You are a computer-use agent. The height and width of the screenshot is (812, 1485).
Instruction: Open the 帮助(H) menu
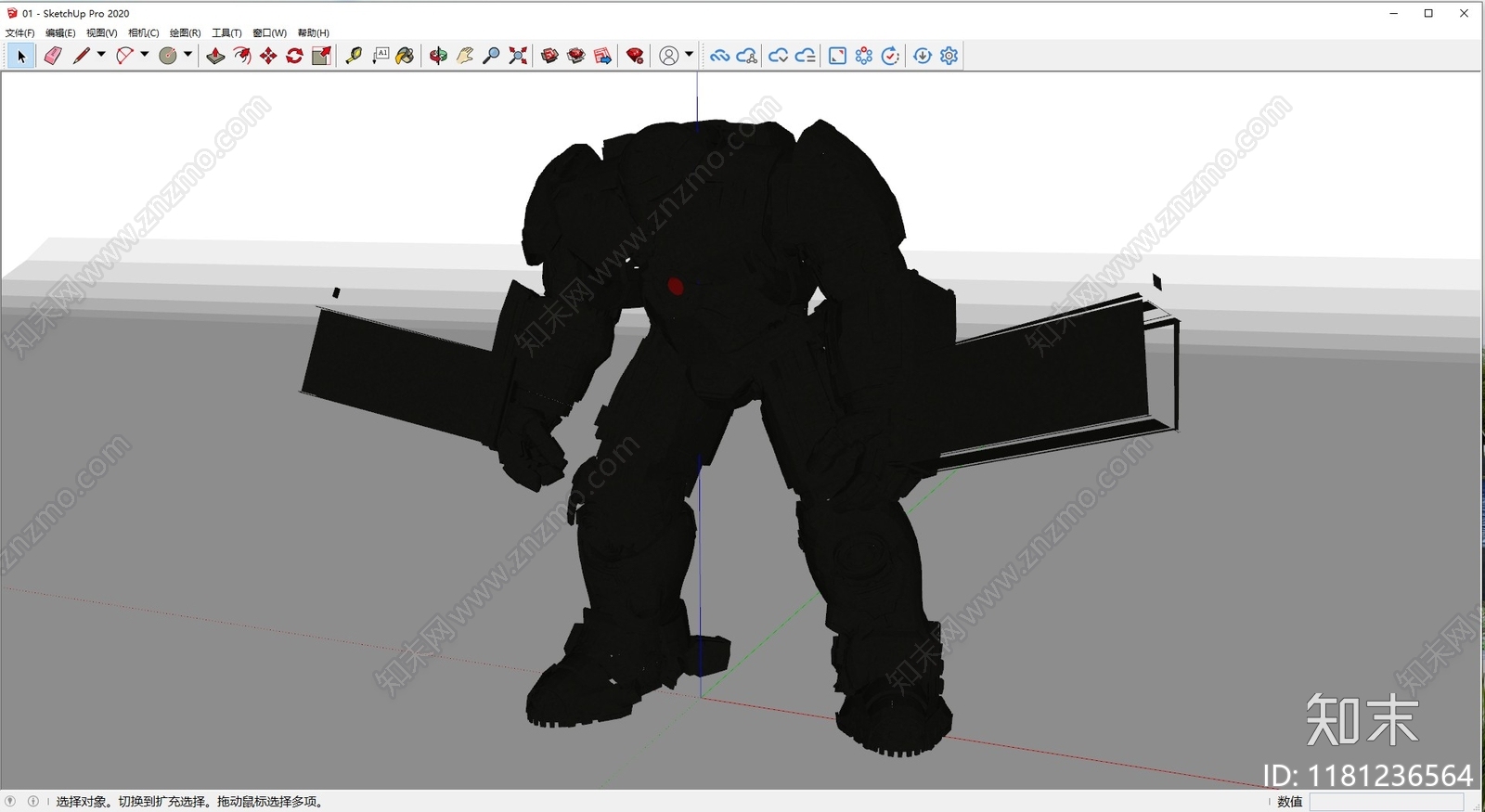[x=314, y=32]
